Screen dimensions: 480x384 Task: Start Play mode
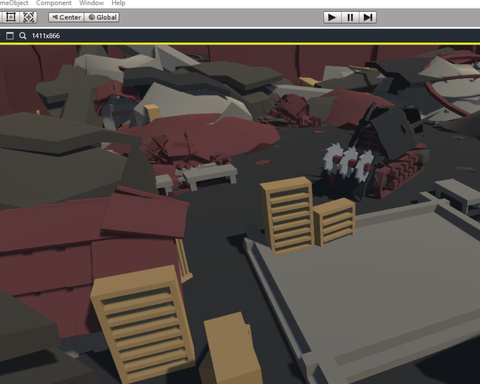tap(332, 17)
